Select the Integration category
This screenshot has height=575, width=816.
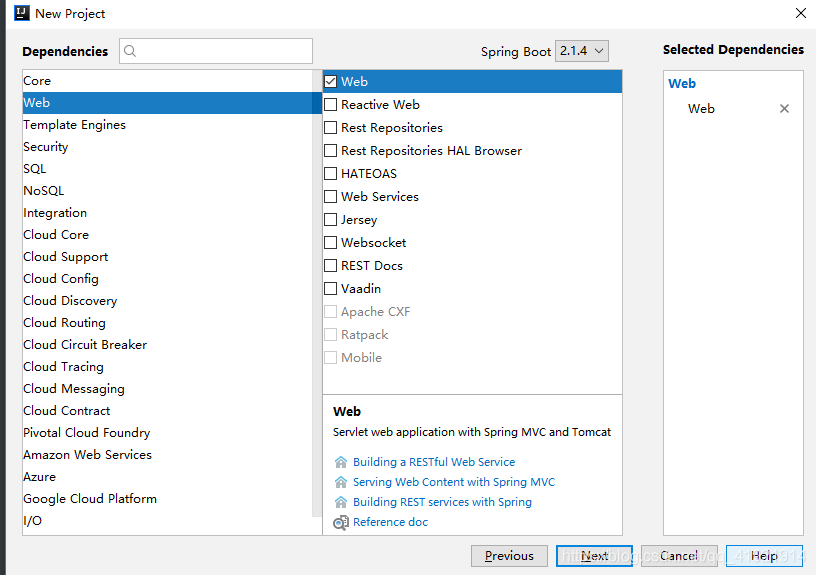(x=168, y=213)
